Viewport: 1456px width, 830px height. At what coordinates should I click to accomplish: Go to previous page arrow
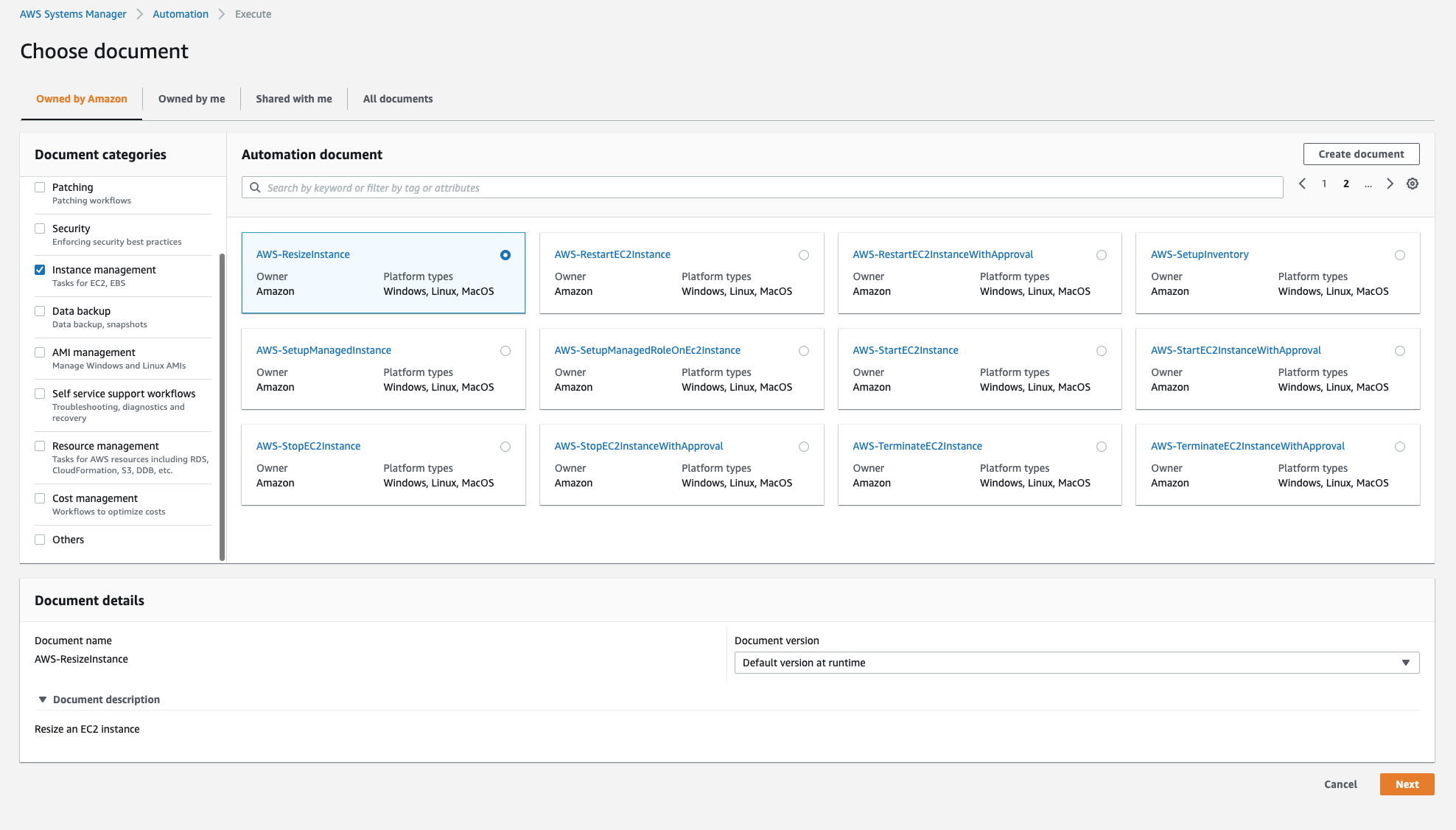point(1302,184)
